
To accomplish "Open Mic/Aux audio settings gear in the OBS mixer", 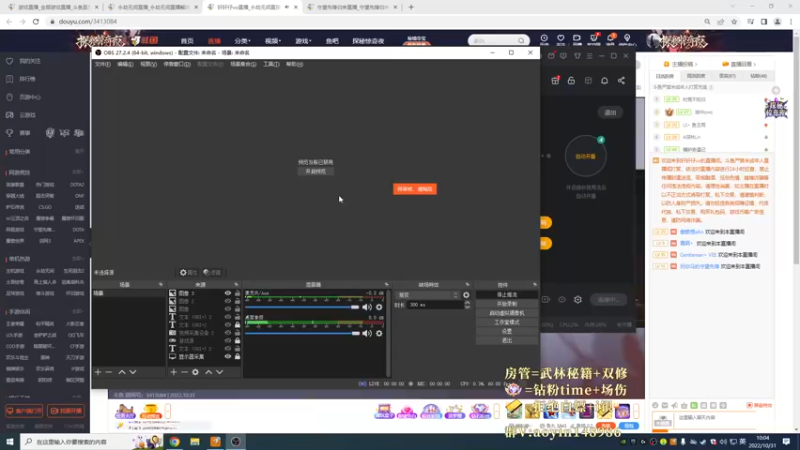I will [x=379, y=307].
